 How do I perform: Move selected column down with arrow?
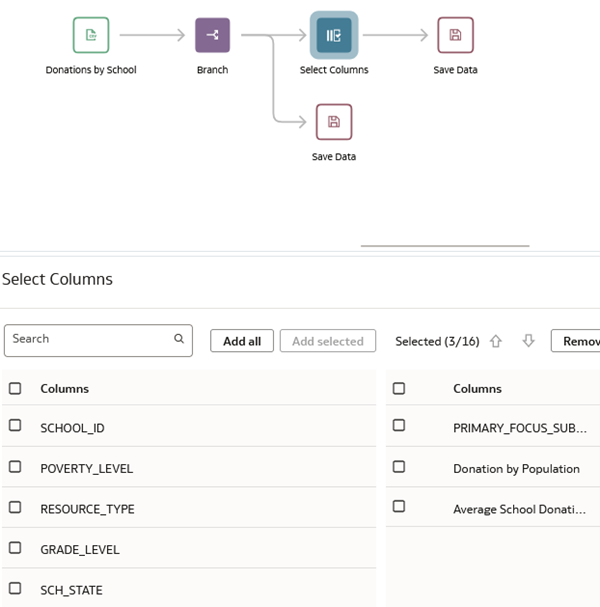coord(529,341)
